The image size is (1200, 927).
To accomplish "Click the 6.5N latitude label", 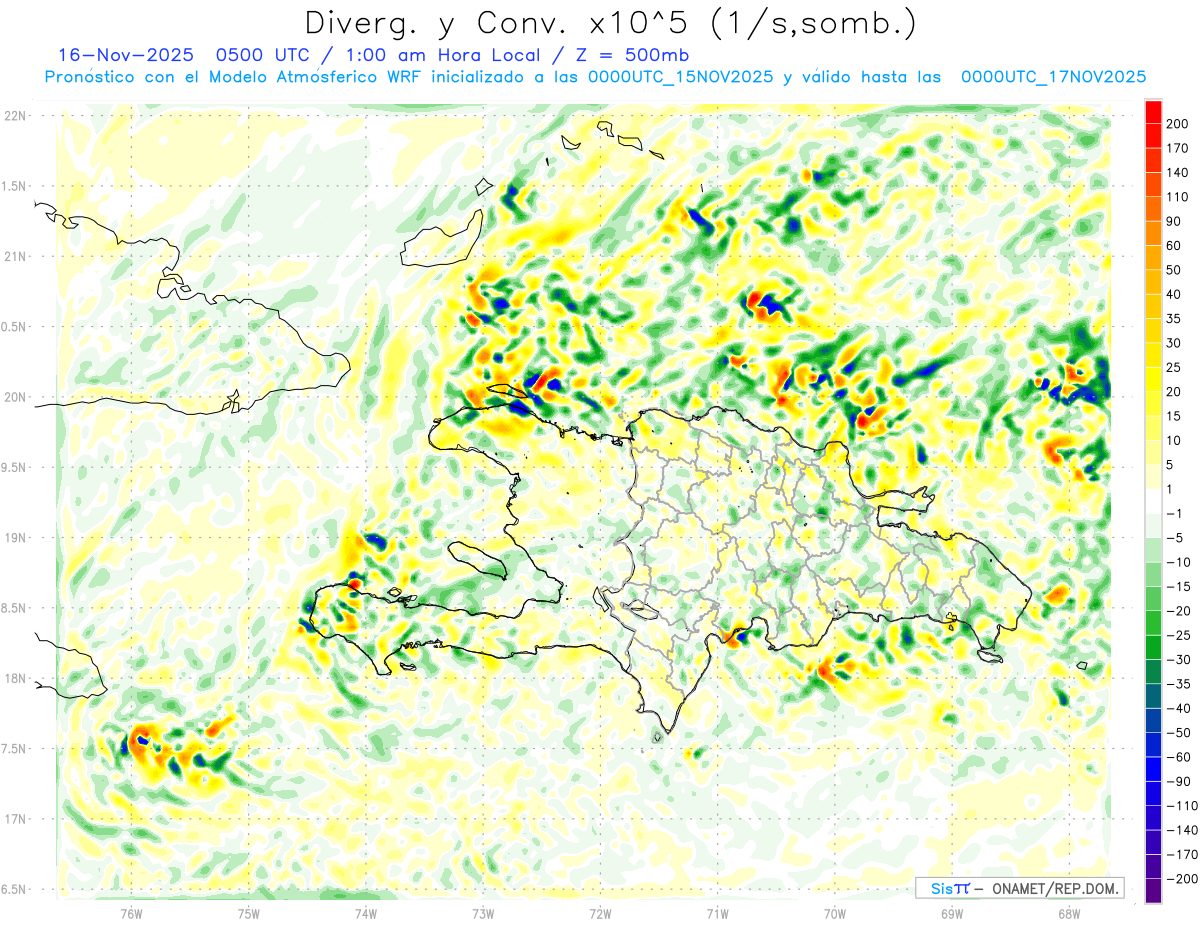I will pyautogui.click(x=14, y=889).
